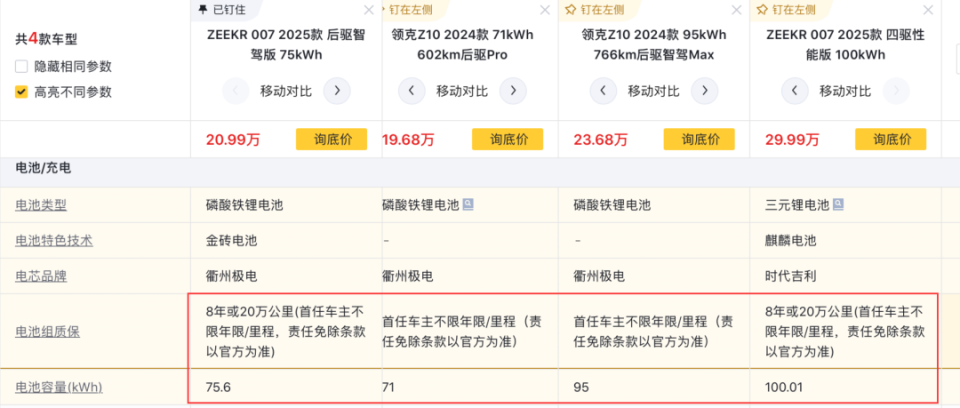960x408 pixels.
Task: Pin 领克Z10 95kWh column to the left
Action: click(x=594, y=10)
